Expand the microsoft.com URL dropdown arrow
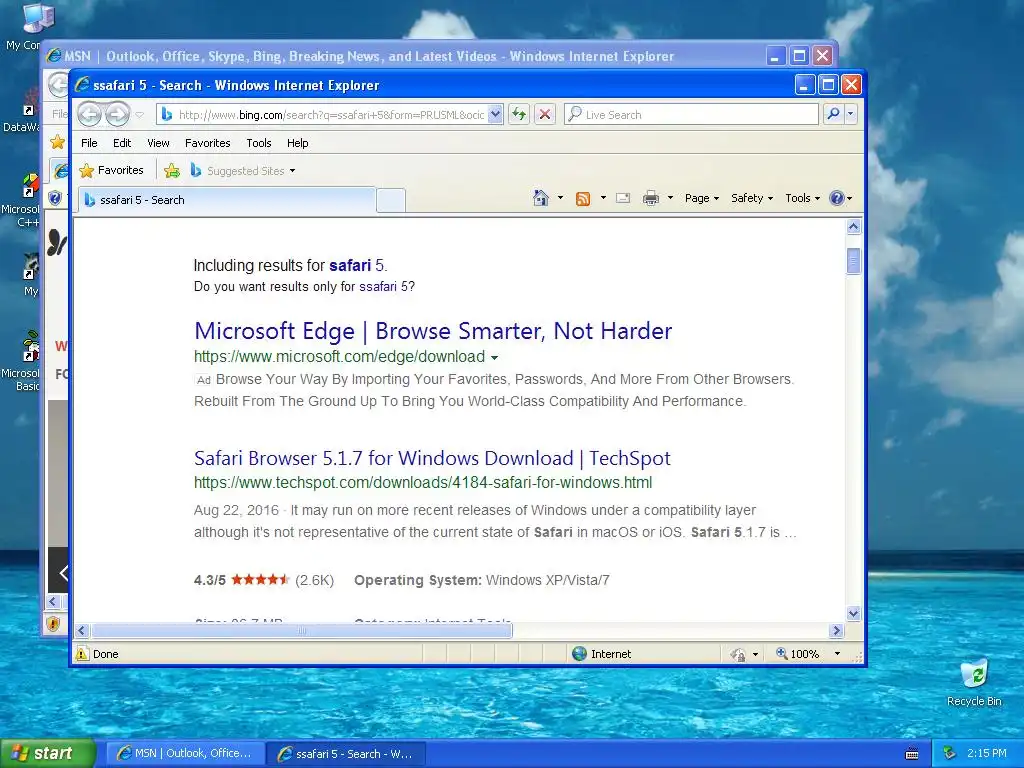 click(x=494, y=358)
